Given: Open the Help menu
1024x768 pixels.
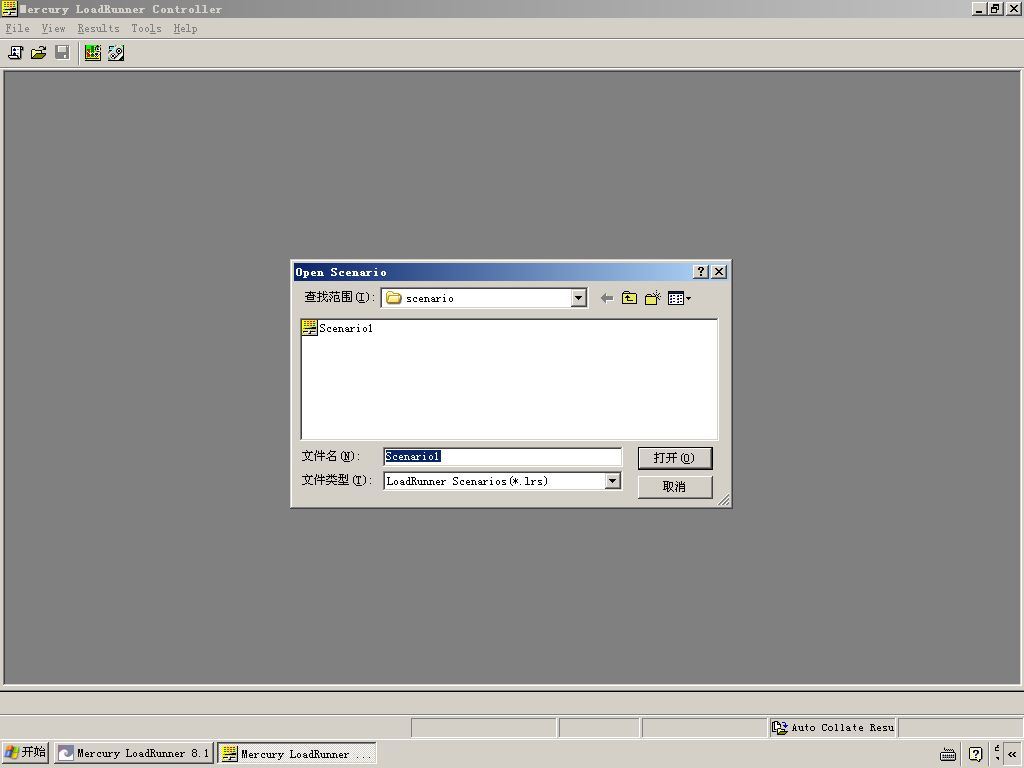Looking at the screenshot, I should 185,29.
